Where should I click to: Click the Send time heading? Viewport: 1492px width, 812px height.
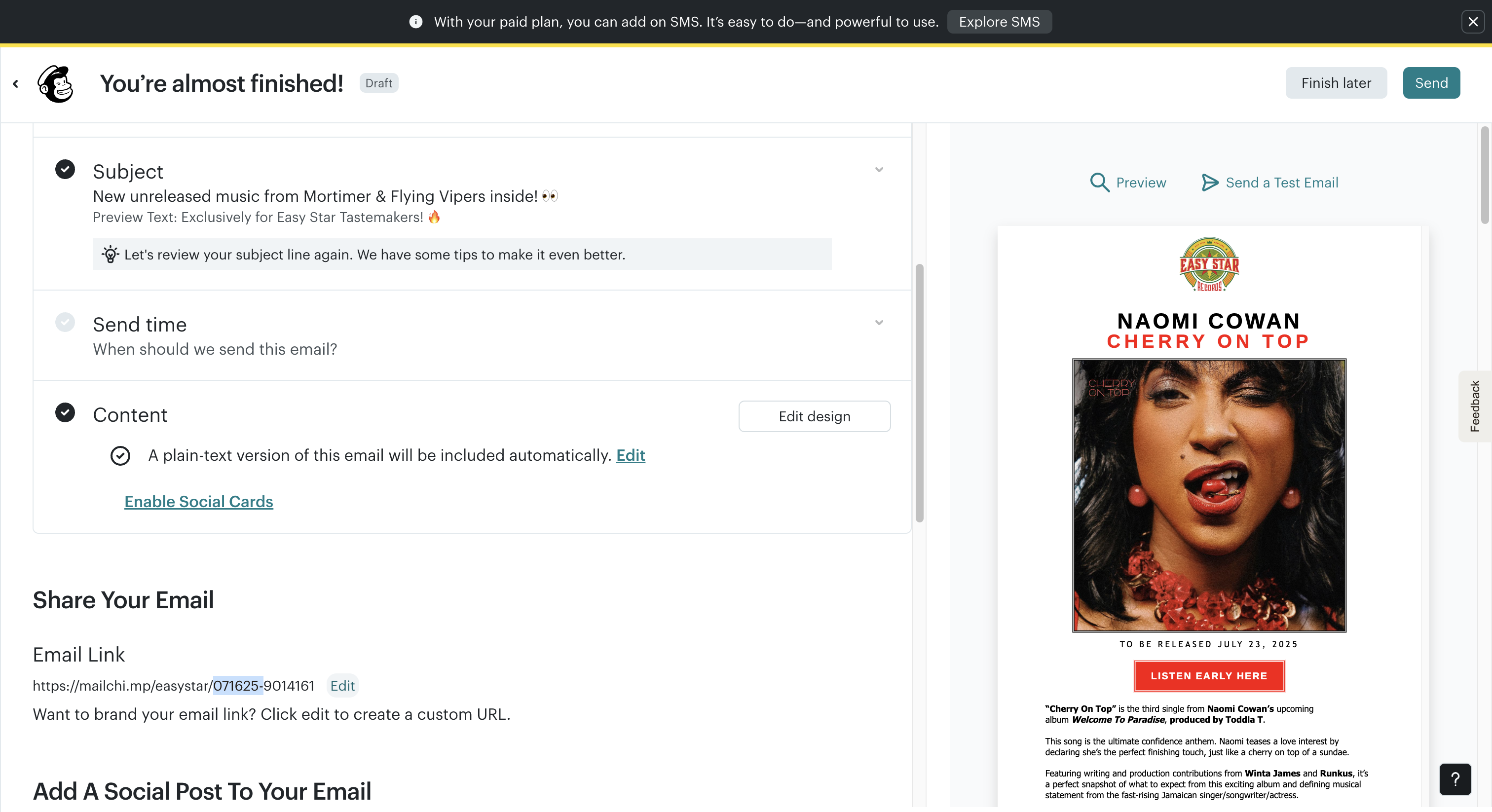[x=140, y=324]
